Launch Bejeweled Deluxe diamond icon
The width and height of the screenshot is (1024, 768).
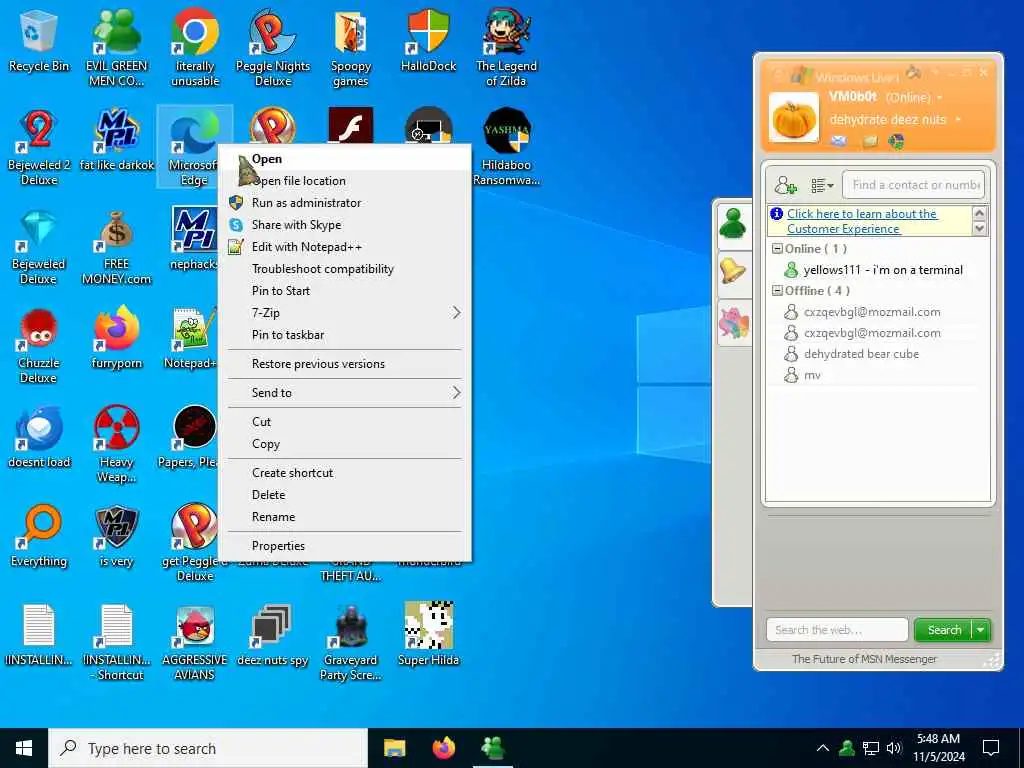39,246
